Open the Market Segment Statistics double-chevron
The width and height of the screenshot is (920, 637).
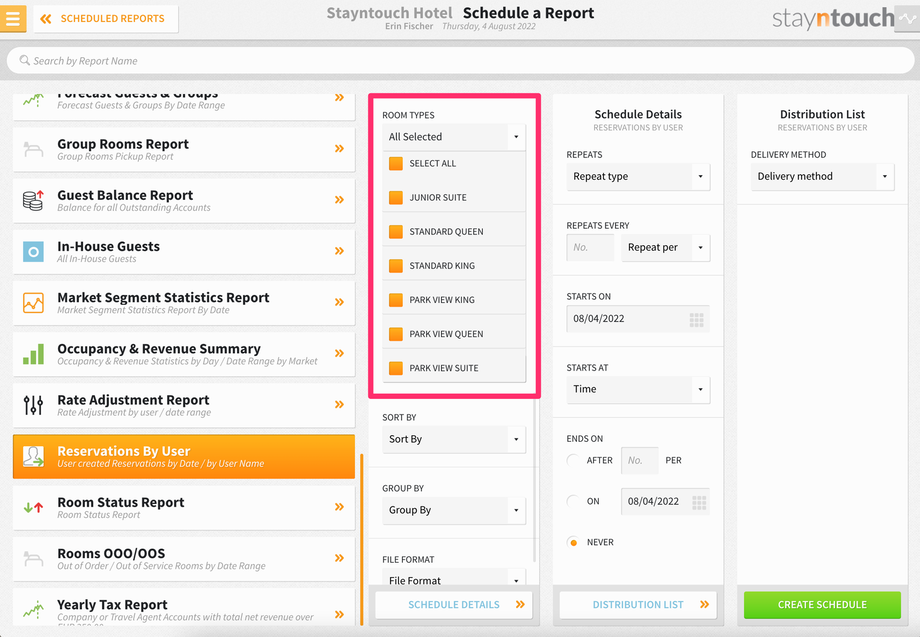339,301
